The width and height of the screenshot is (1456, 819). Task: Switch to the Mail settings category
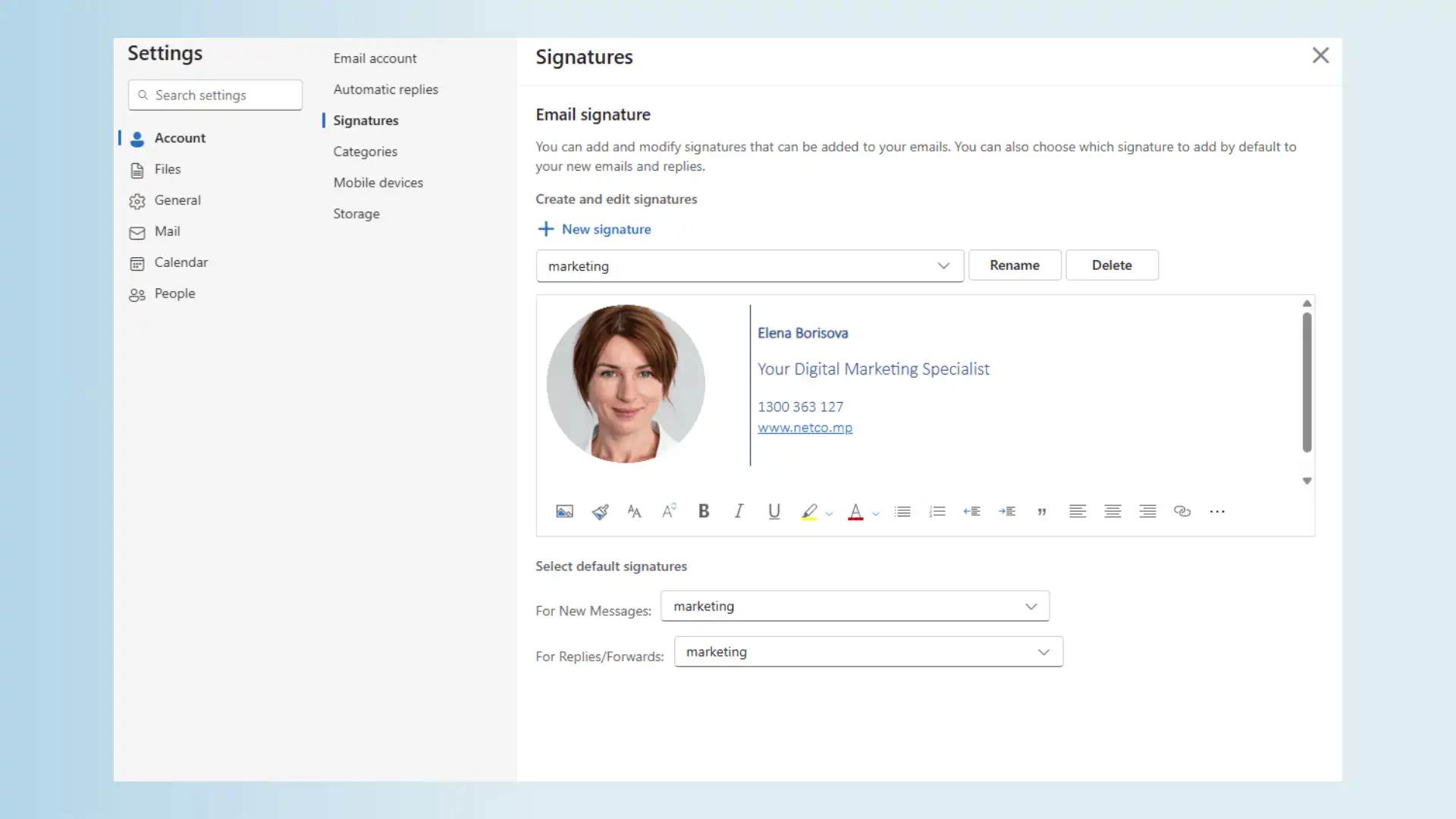(167, 231)
